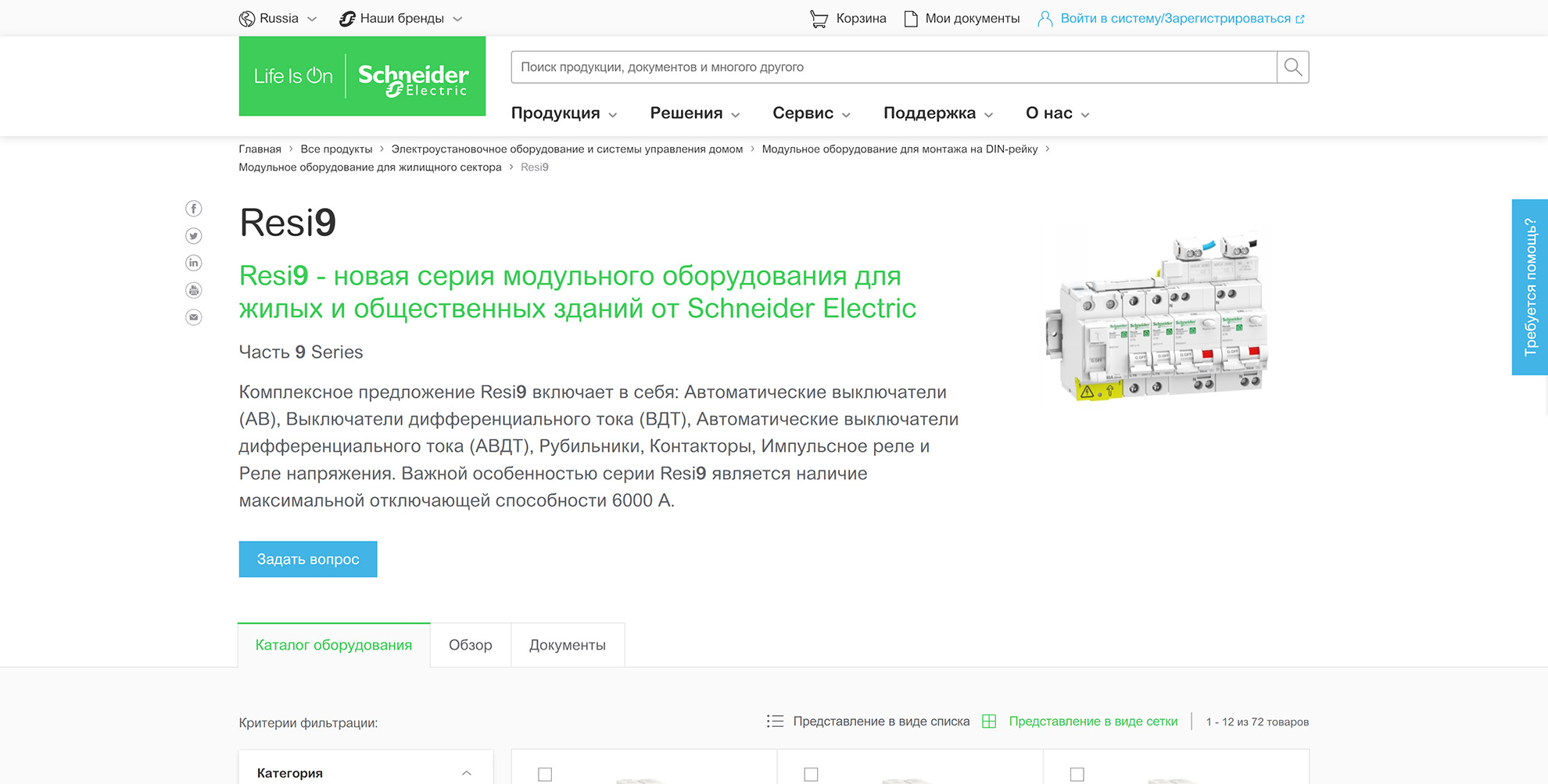
Task: Click the Resi9 product image
Action: pos(1156,317)
